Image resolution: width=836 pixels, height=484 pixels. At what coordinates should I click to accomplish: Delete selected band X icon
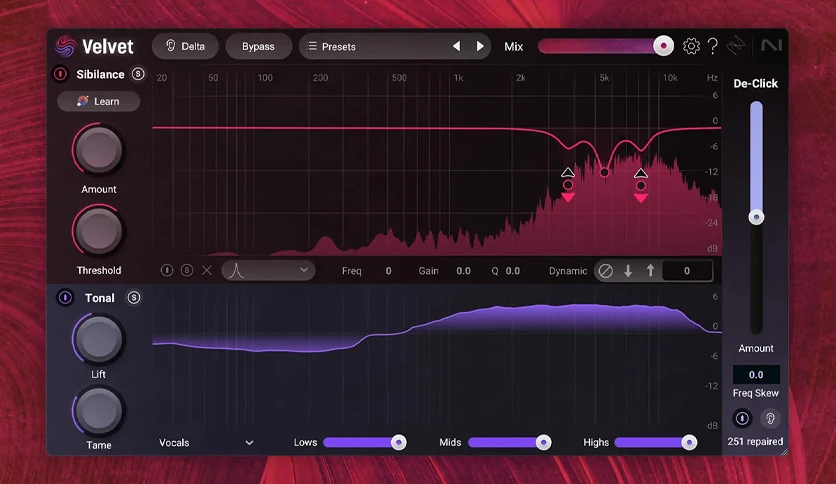[207, 270]
